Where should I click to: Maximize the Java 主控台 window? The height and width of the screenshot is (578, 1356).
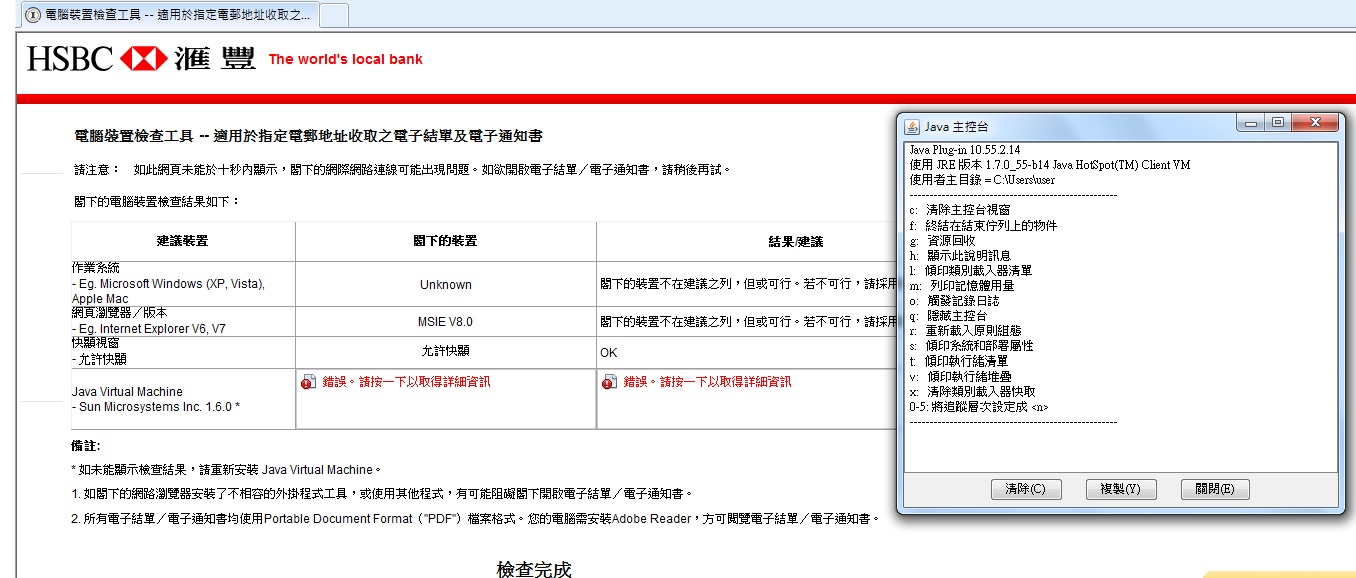(x=1277, y=123)
